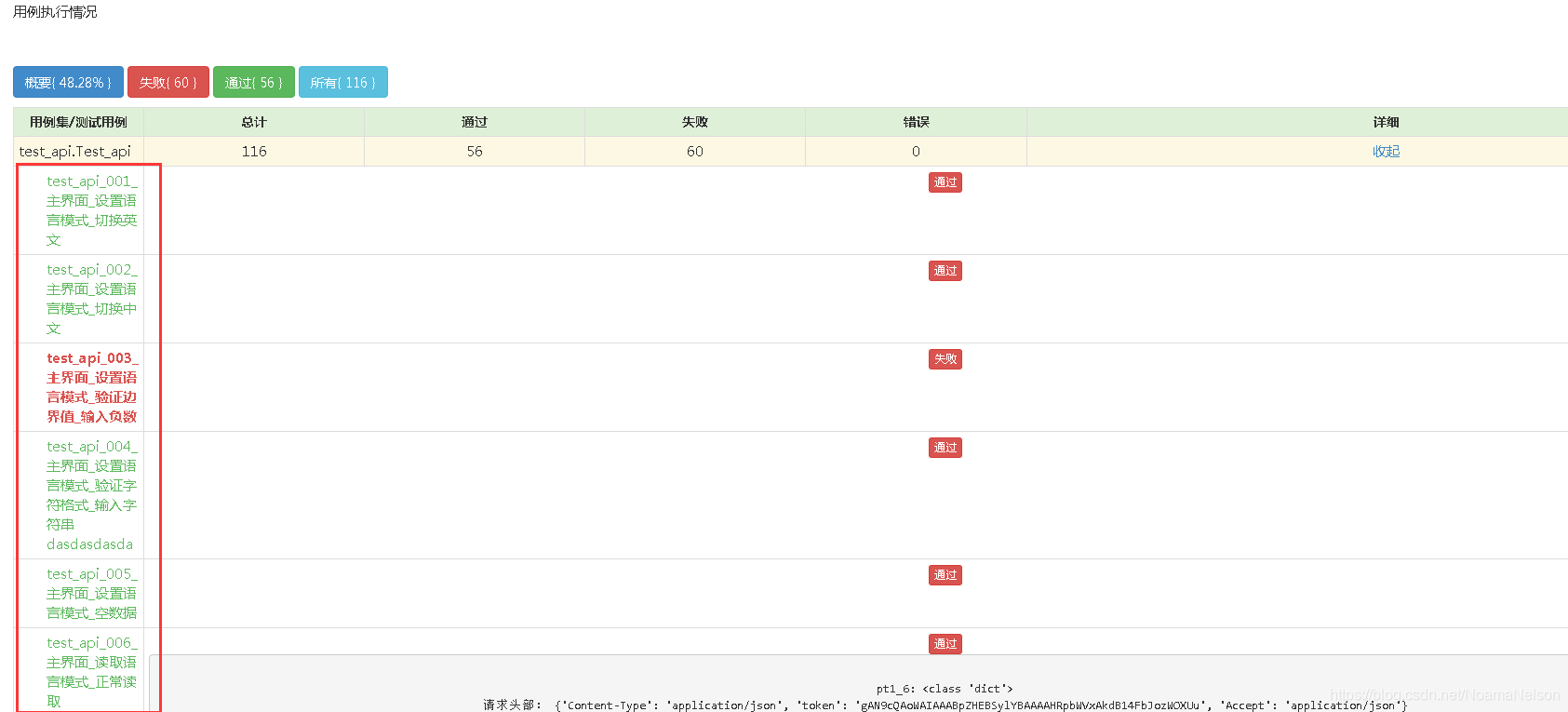Click the 失败 column header

[695, 122]
